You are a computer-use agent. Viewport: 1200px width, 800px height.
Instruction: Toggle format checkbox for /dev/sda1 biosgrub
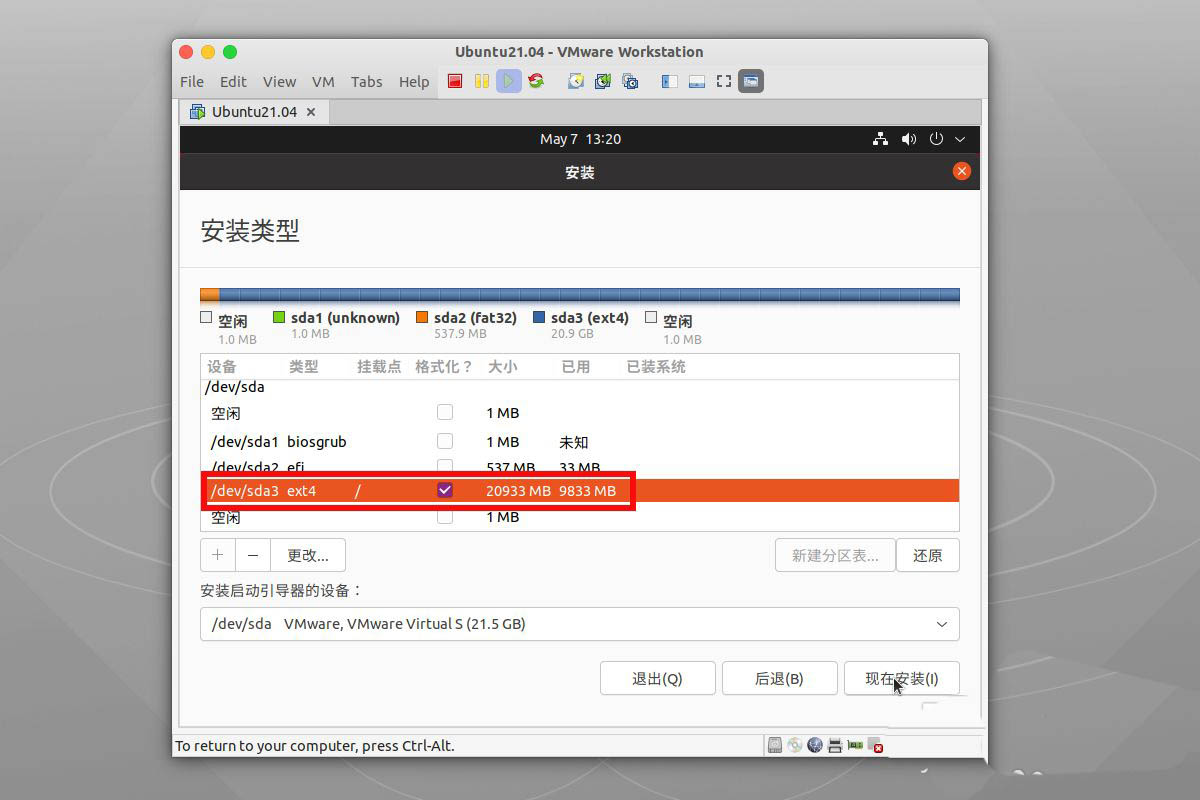445,441
